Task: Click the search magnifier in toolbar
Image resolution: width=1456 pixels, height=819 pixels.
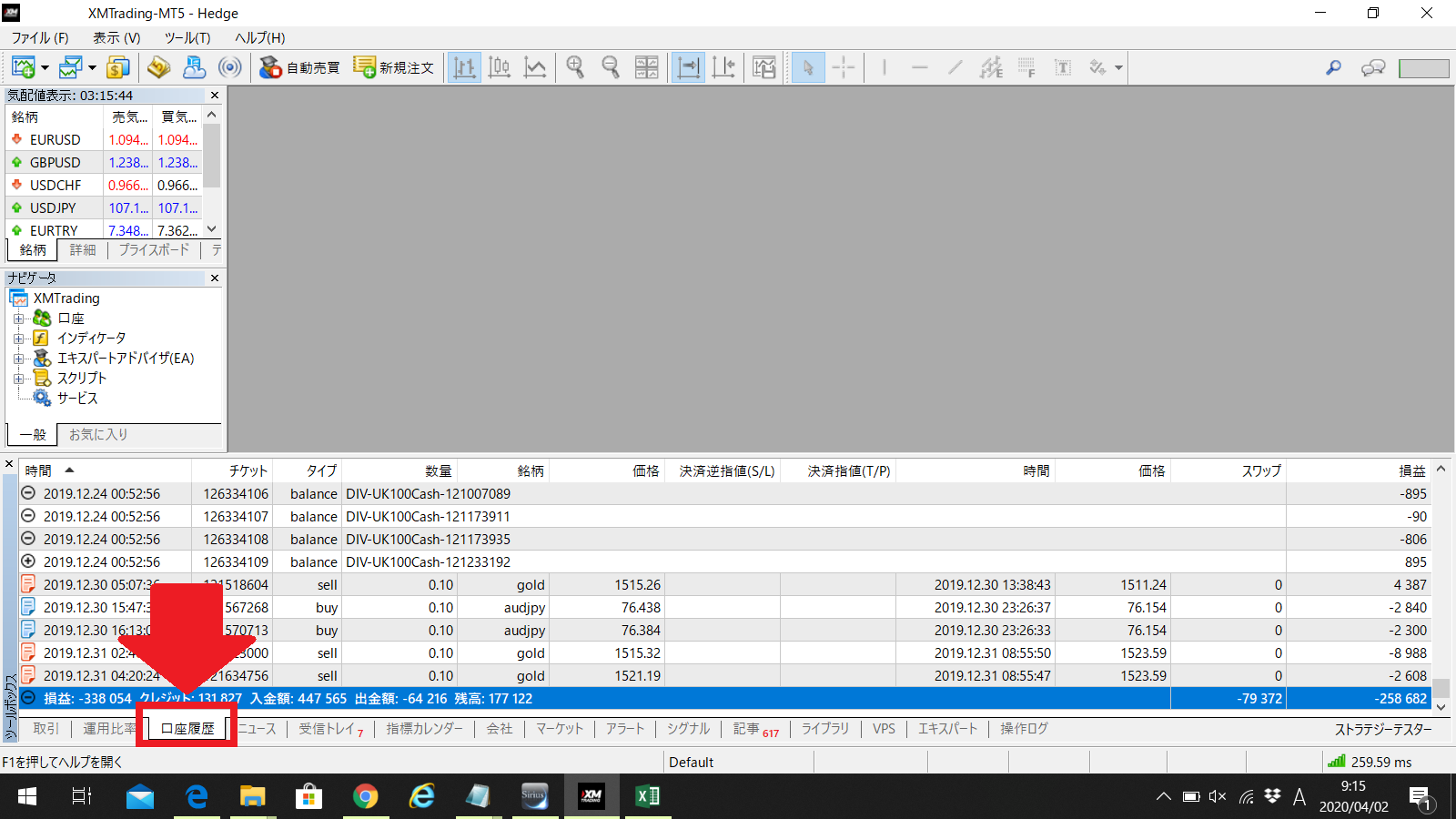Action: 1333,67
